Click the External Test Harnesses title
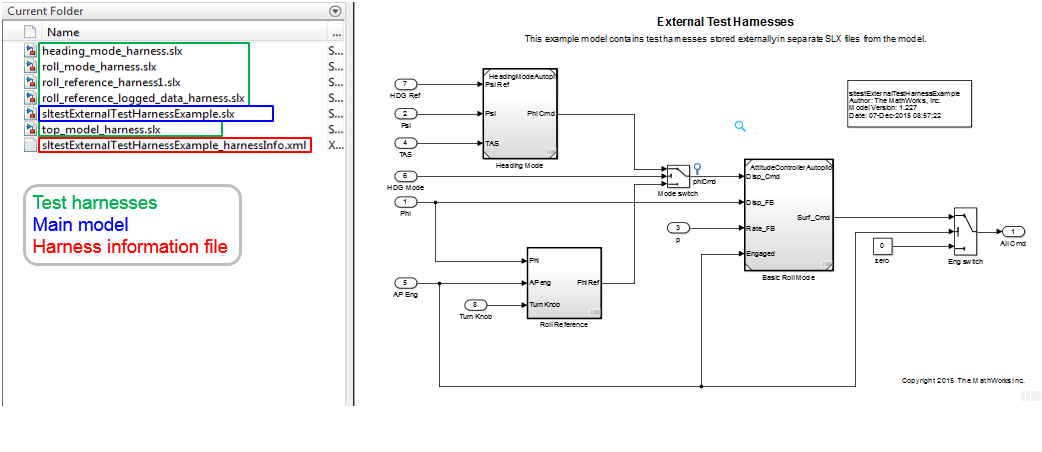The image size is (1042, 452). [724, 22]
